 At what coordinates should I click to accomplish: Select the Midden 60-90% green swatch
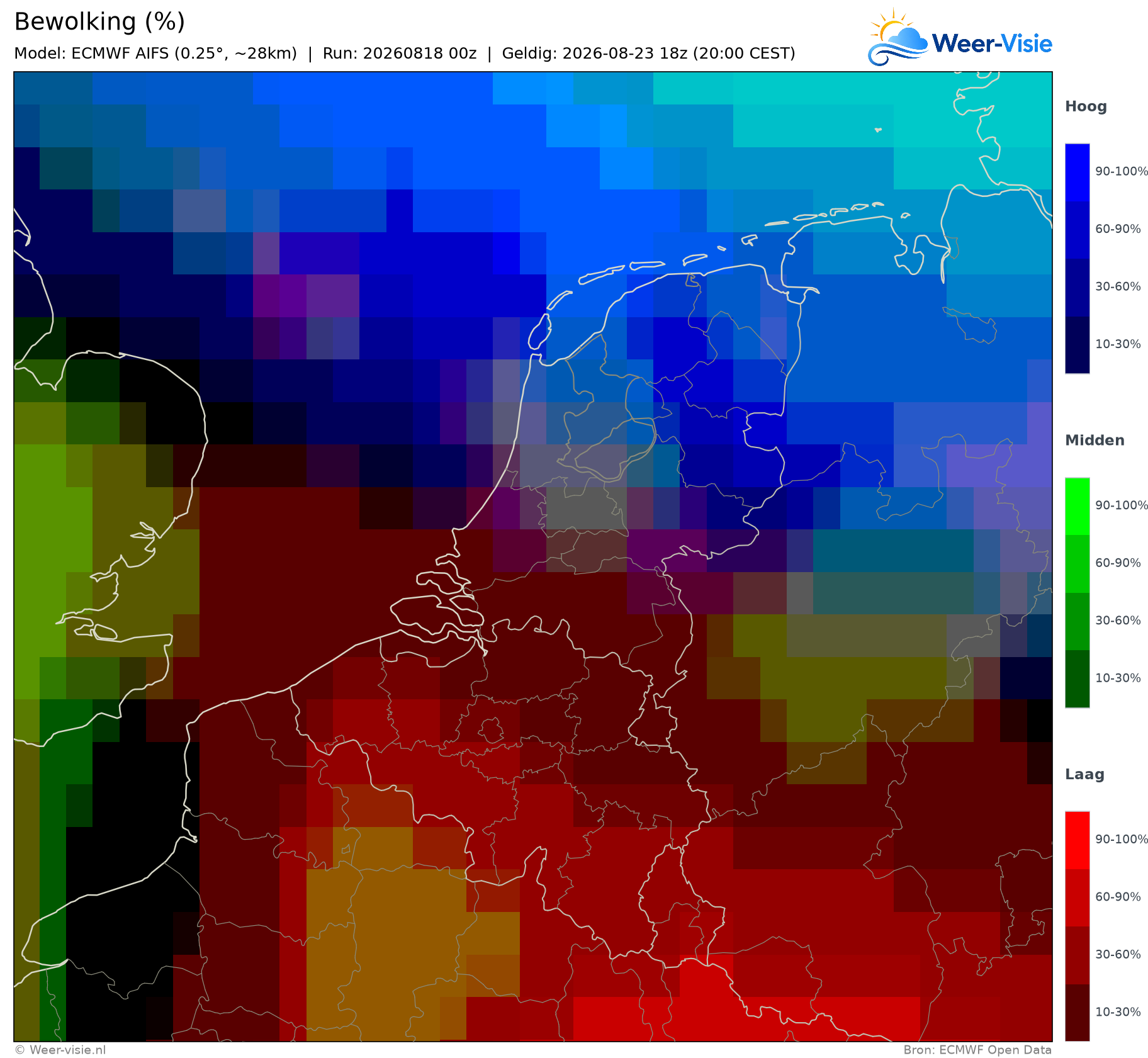pyautogui.click(x=1077, y=564)
